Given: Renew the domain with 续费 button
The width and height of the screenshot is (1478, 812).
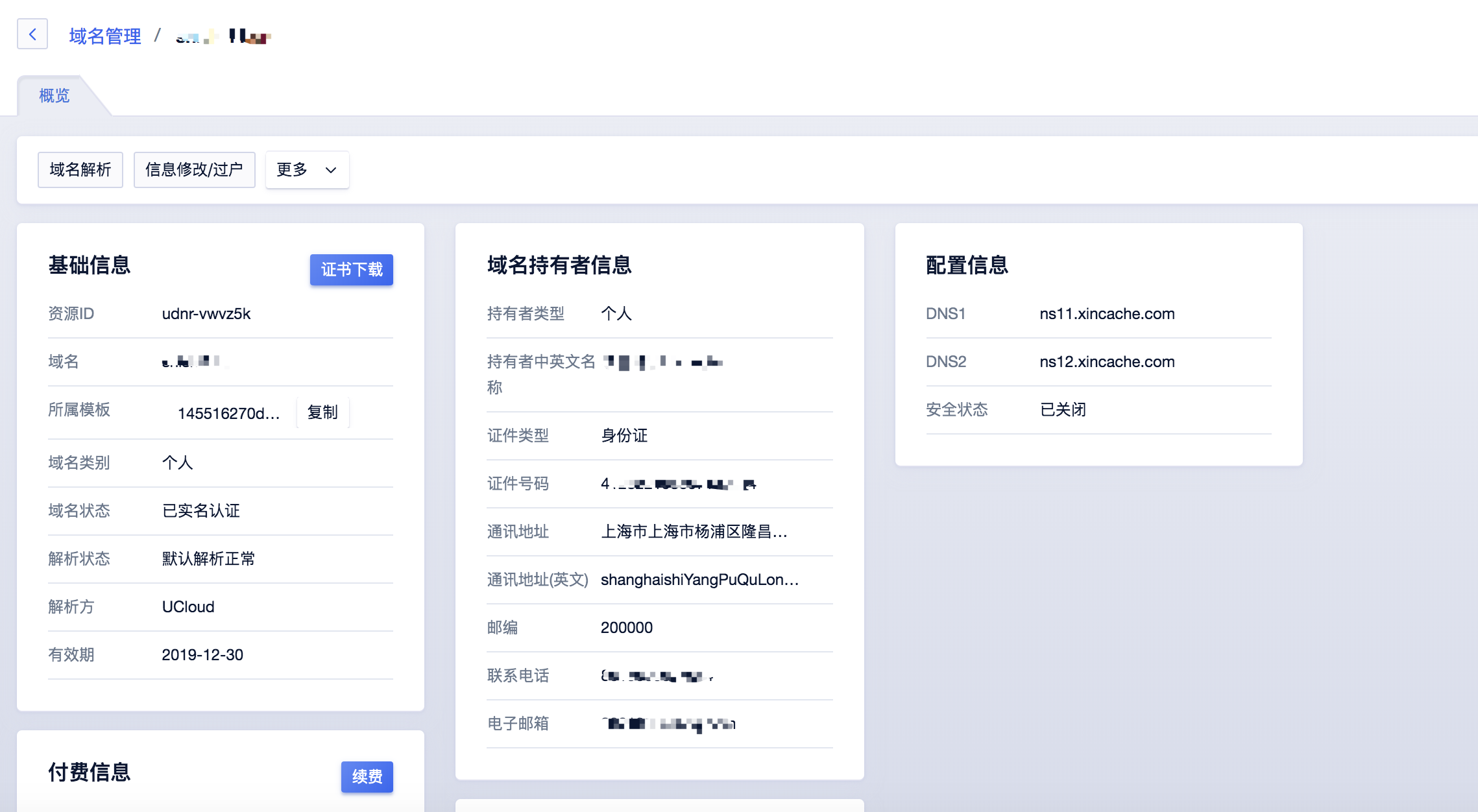Looking at the screenshot, I should click(367, 777).
